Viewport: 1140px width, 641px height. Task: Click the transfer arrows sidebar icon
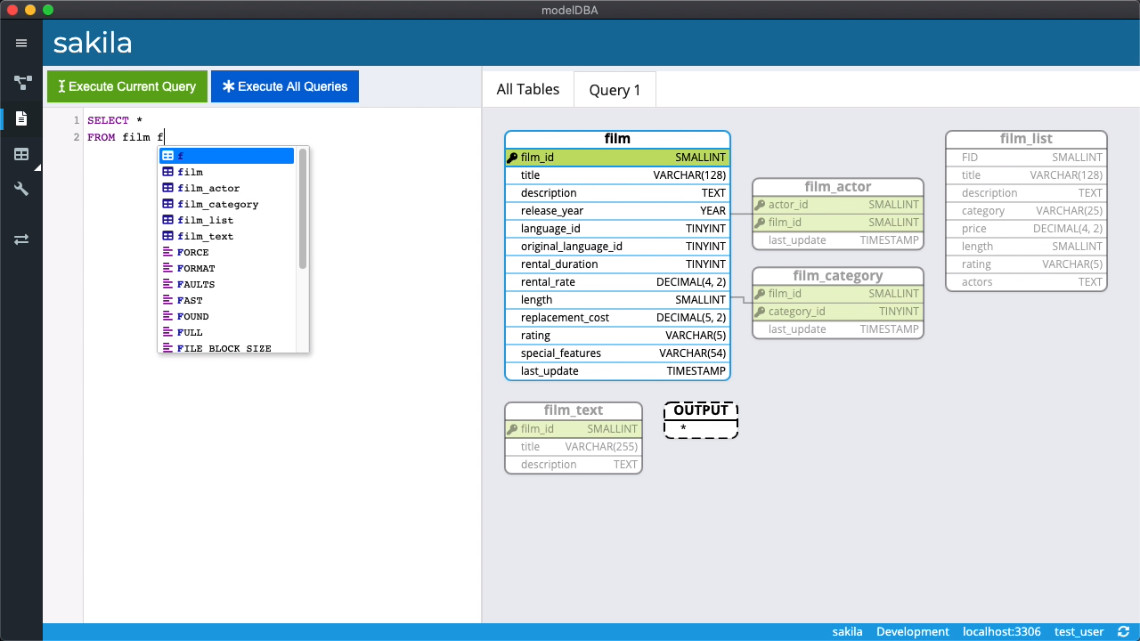pyautogui.click(x=21, y=239)
